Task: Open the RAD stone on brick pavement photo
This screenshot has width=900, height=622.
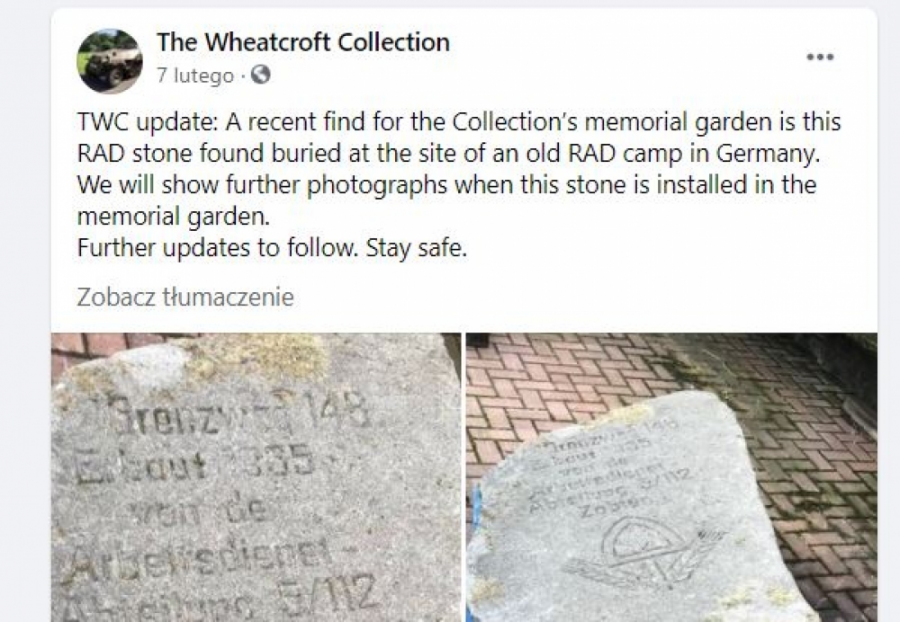Action: point(672,477)
